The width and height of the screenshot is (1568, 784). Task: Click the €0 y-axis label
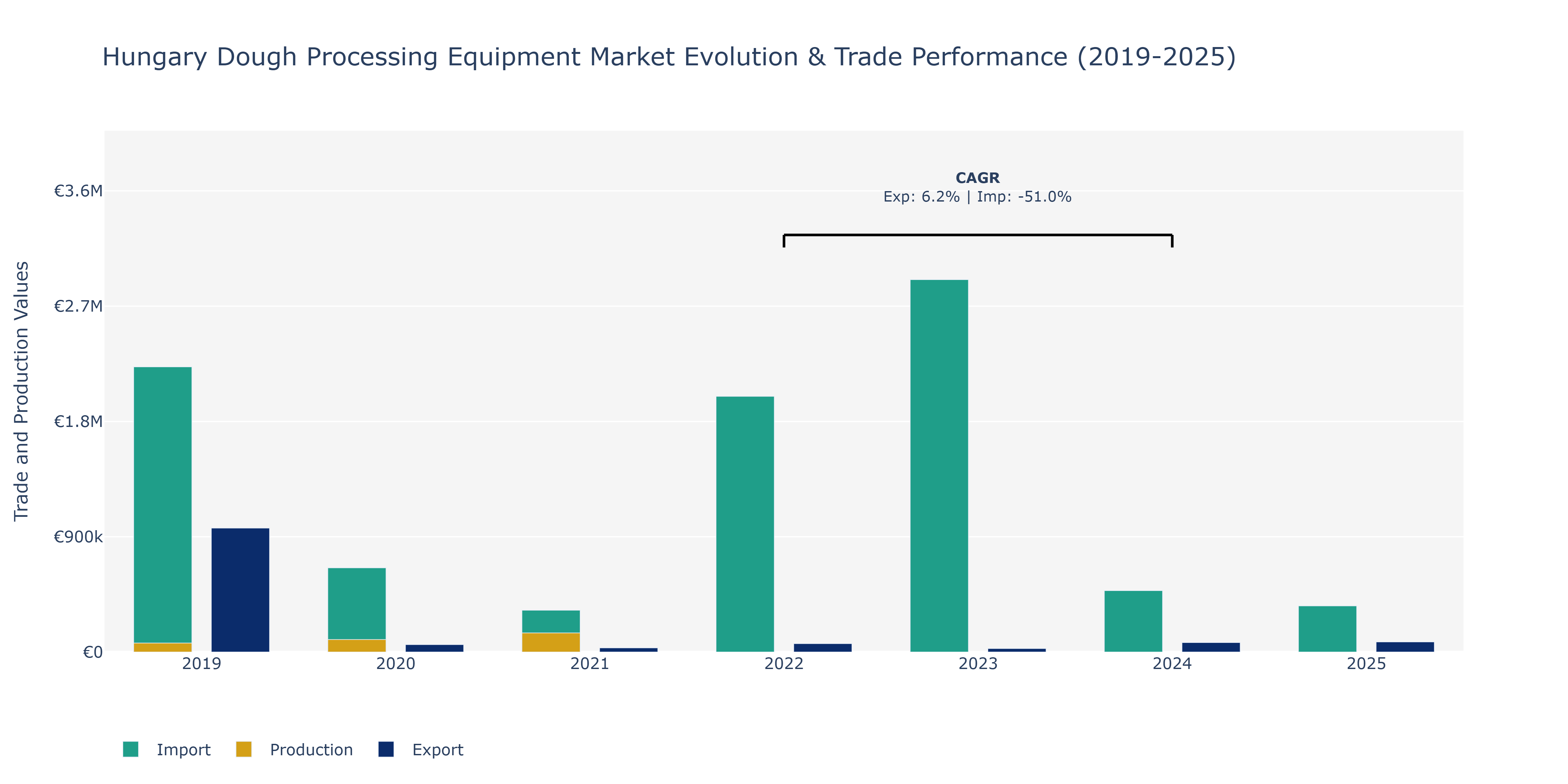(92, 652)
